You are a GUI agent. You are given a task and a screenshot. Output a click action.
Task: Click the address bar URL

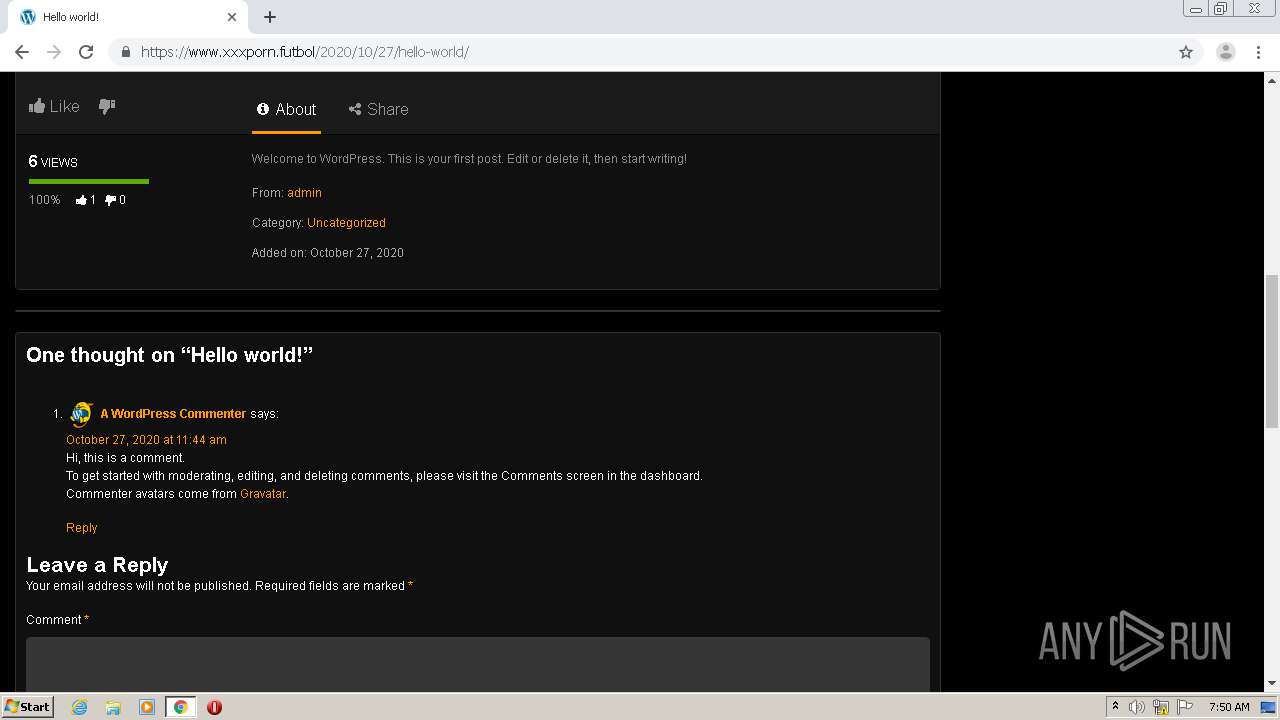coord(305,52)
